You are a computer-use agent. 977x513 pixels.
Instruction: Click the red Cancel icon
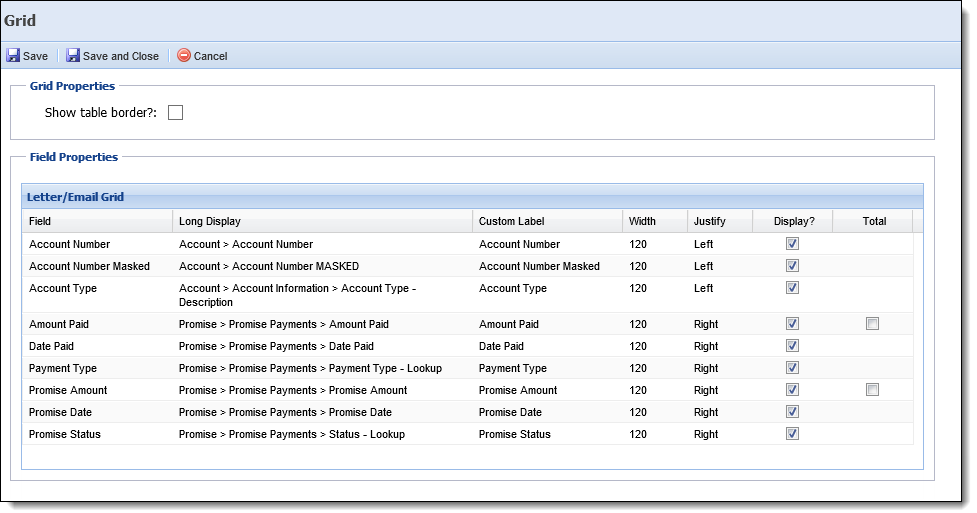184,55
